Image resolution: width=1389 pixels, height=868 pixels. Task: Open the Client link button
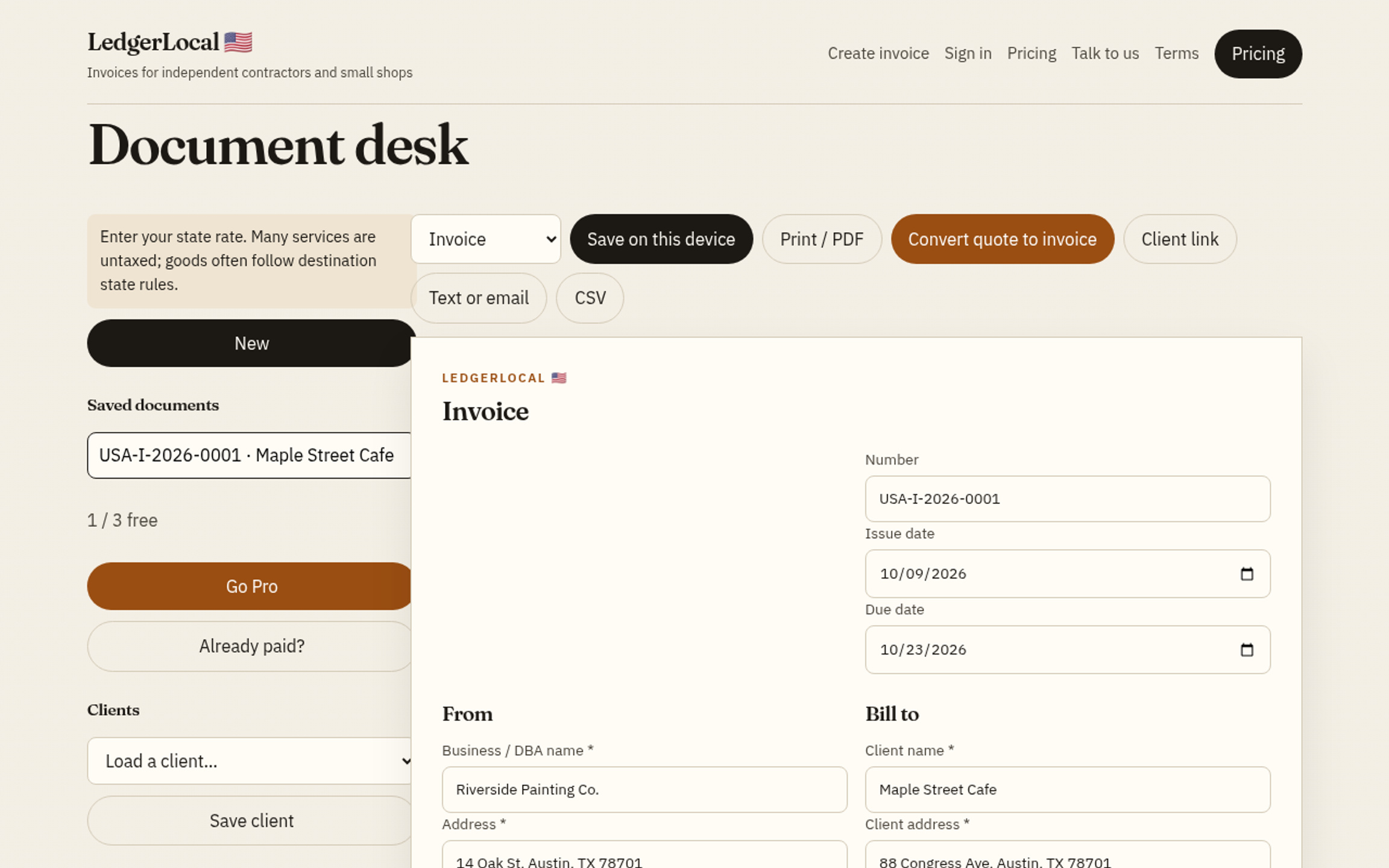point(1180,239)
